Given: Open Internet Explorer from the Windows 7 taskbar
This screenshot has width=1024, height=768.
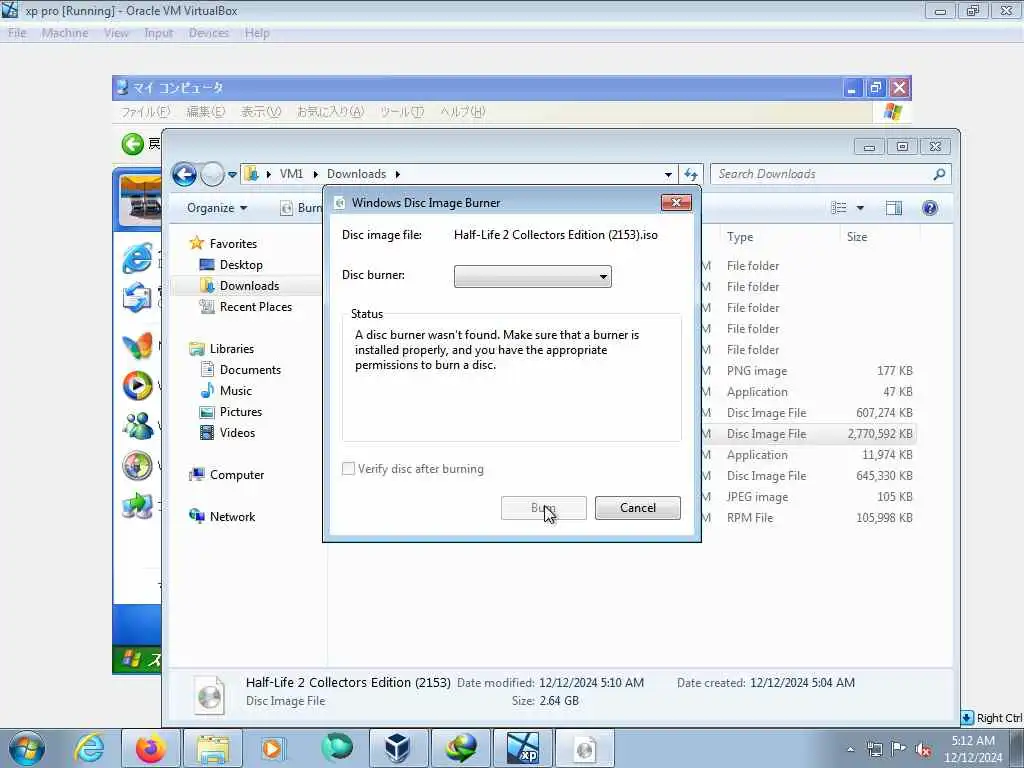Looking at the screenshot, I should pos(89,748).
